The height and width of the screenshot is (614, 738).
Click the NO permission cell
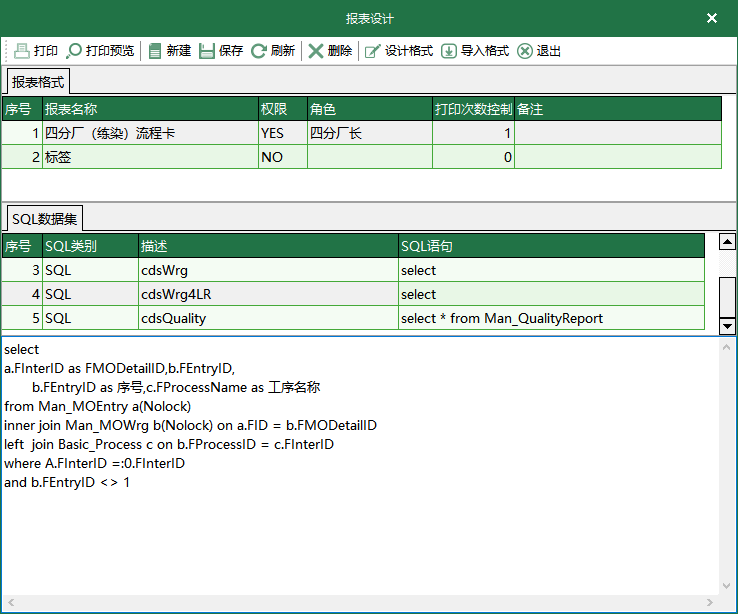click(283, 157)
